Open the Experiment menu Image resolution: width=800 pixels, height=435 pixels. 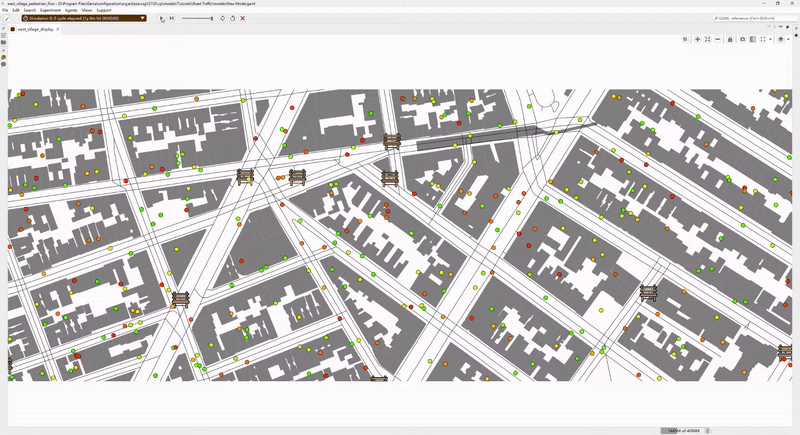50,10
